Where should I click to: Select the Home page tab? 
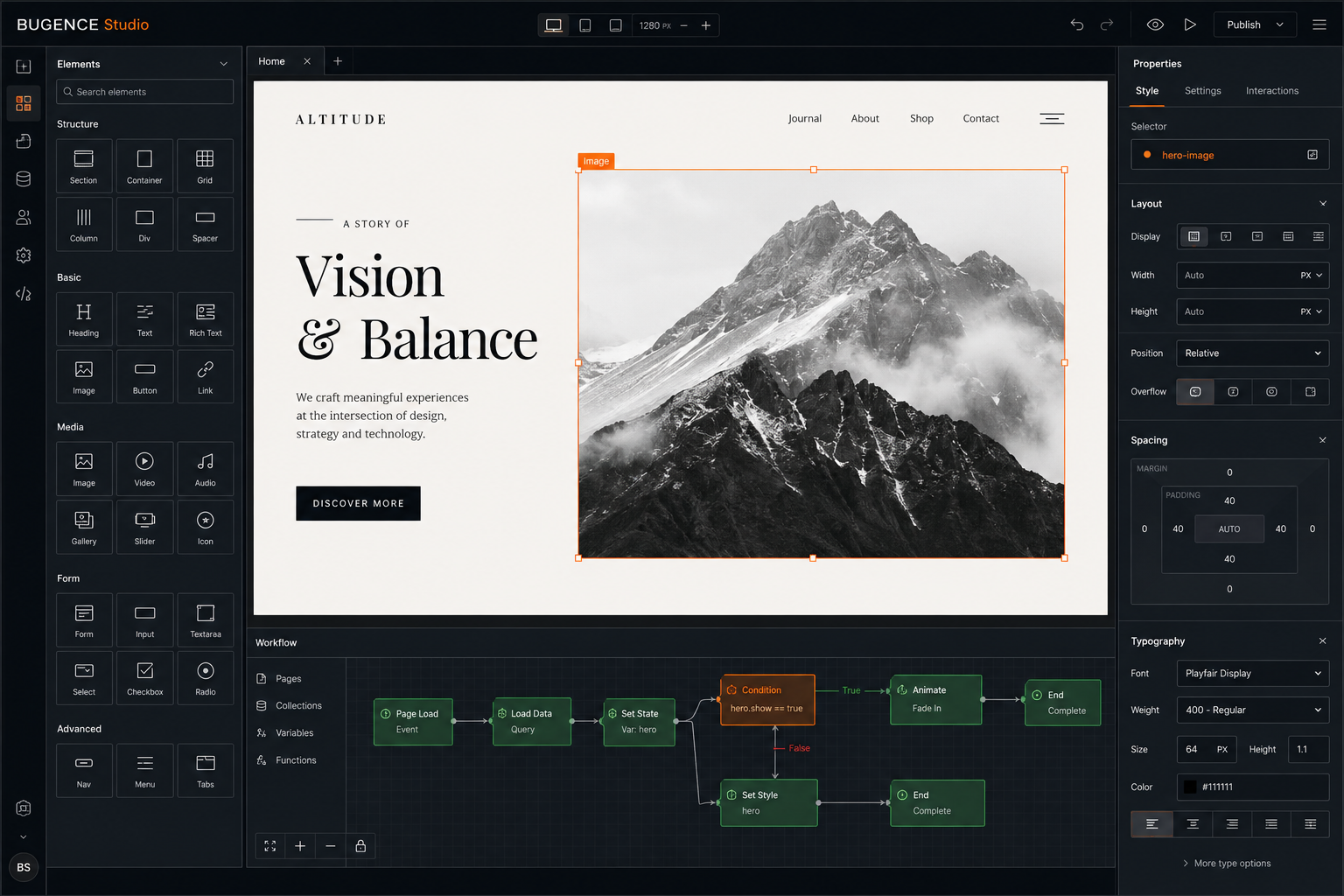[x=272, y=61]
